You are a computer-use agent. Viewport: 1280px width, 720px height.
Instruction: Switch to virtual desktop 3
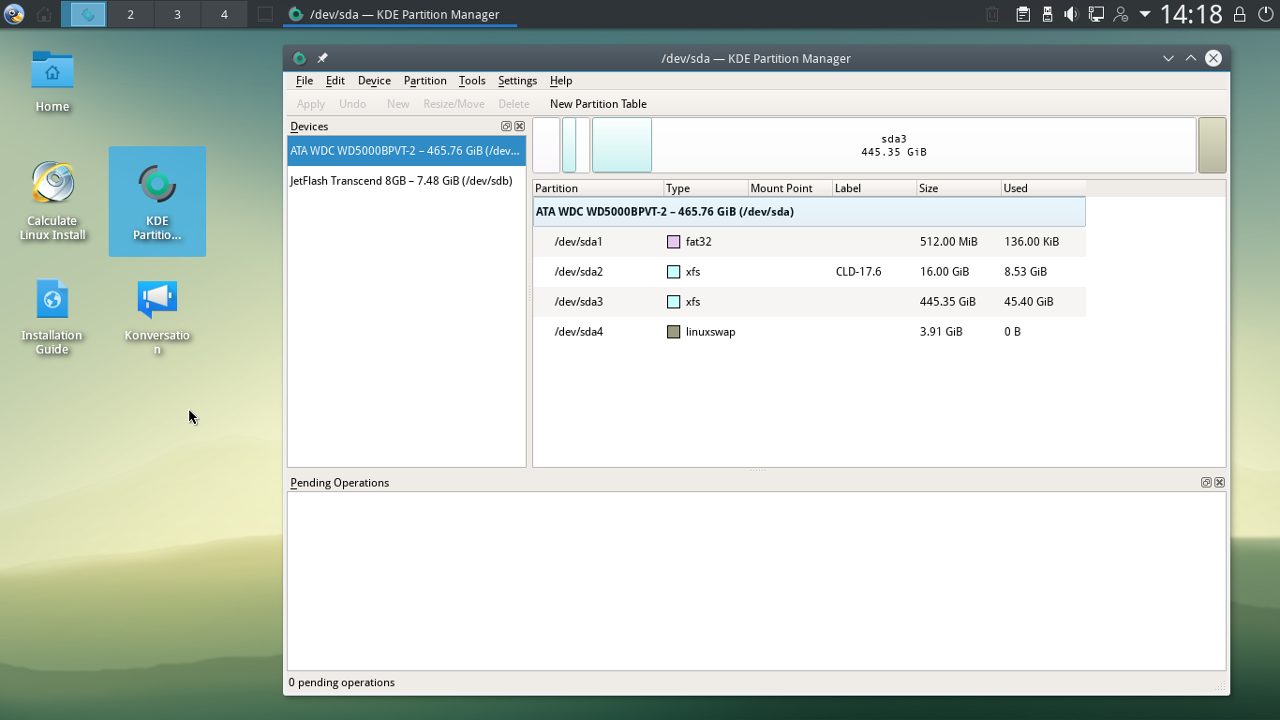click(177, 14)
